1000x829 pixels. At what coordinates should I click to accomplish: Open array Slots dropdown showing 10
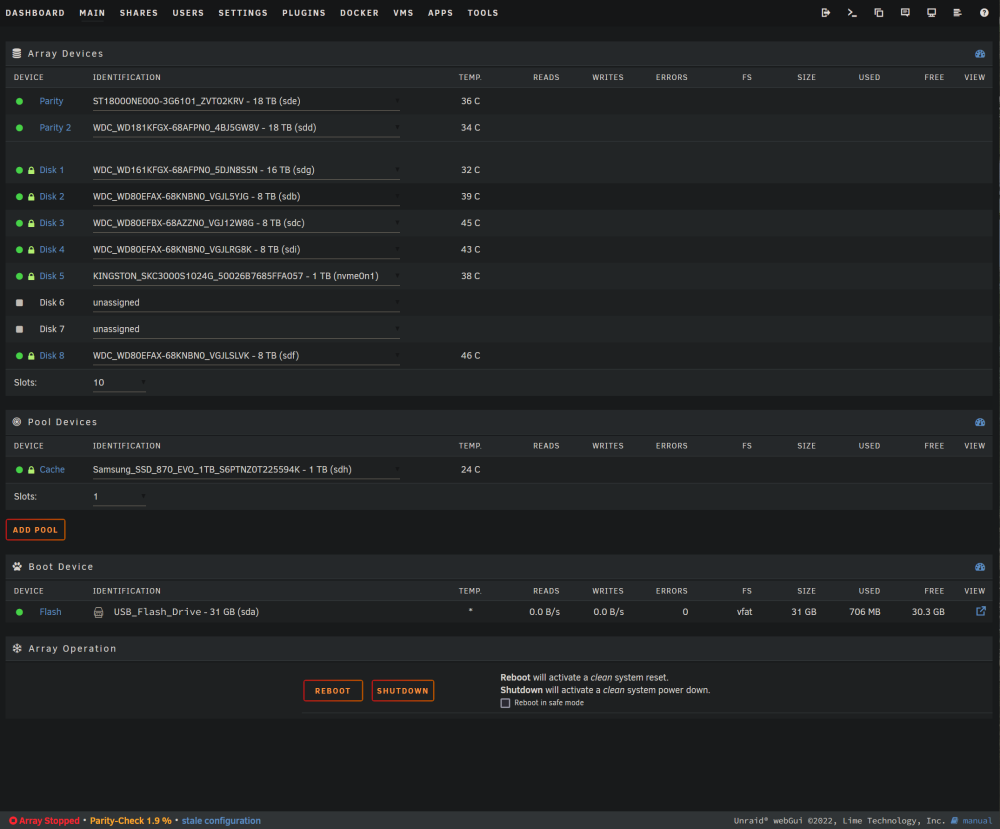(x=119, y=383)
